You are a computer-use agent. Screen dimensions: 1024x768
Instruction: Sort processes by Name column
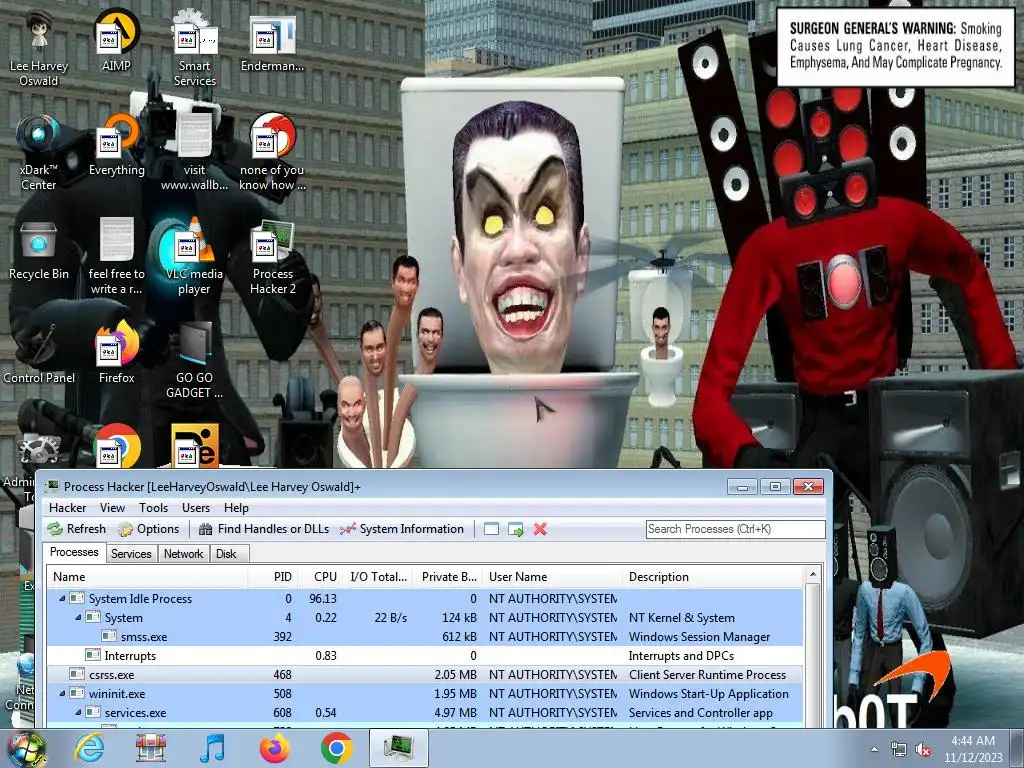pyautogui.click(x=148, y=577)
